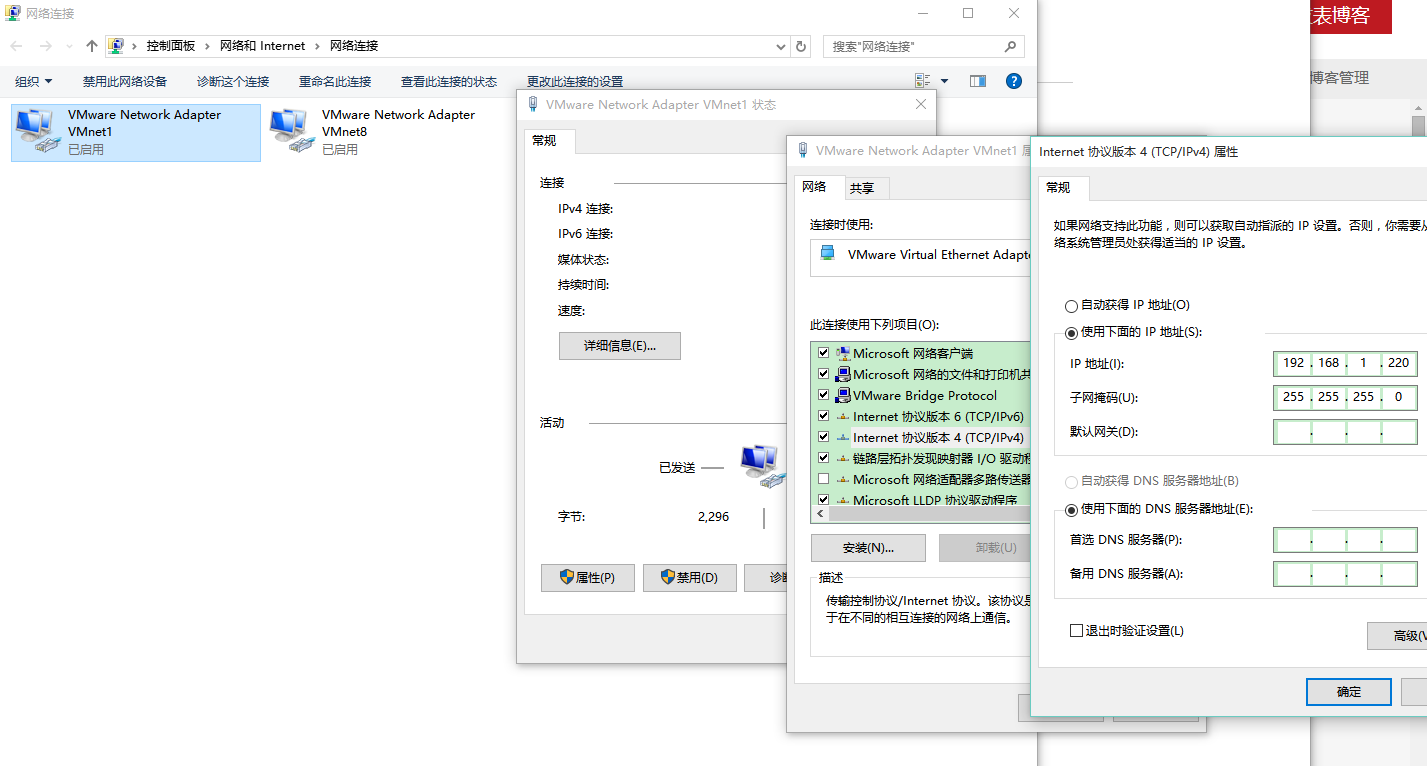1427x766 pixels.
Task: Click 更改此连接的设置 in the toolbar
Action: tap(575, 81)
